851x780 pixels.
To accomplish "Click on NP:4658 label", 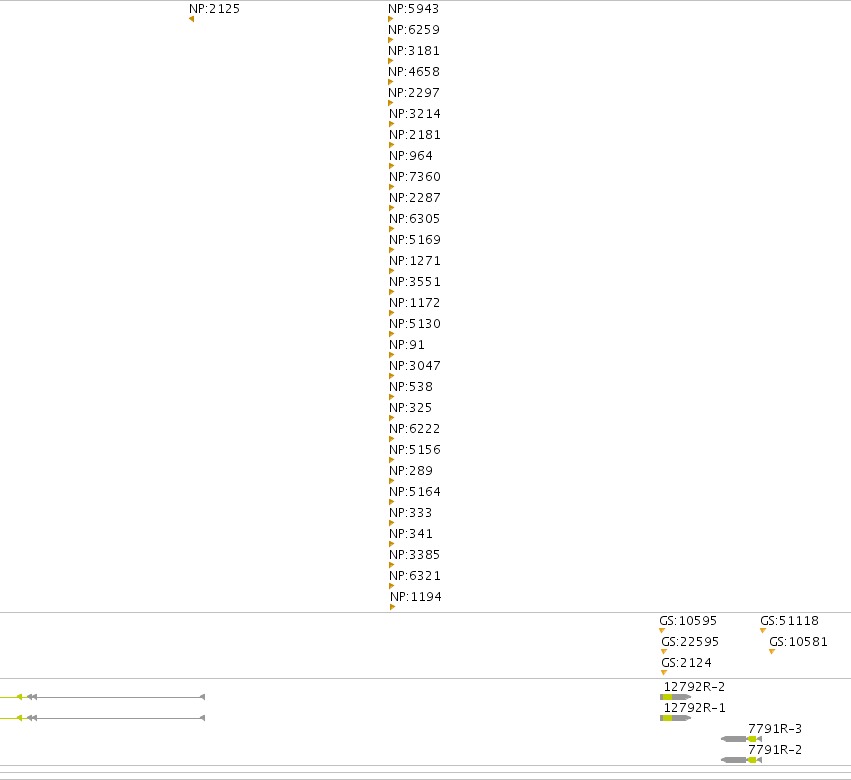I will coord(414,72).
